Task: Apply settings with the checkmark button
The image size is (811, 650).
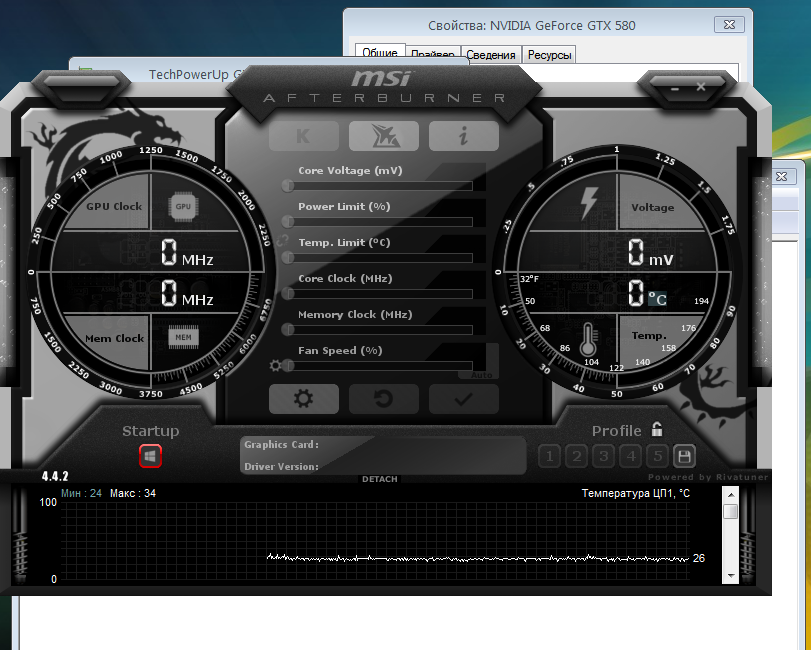Action: [464, 399]
